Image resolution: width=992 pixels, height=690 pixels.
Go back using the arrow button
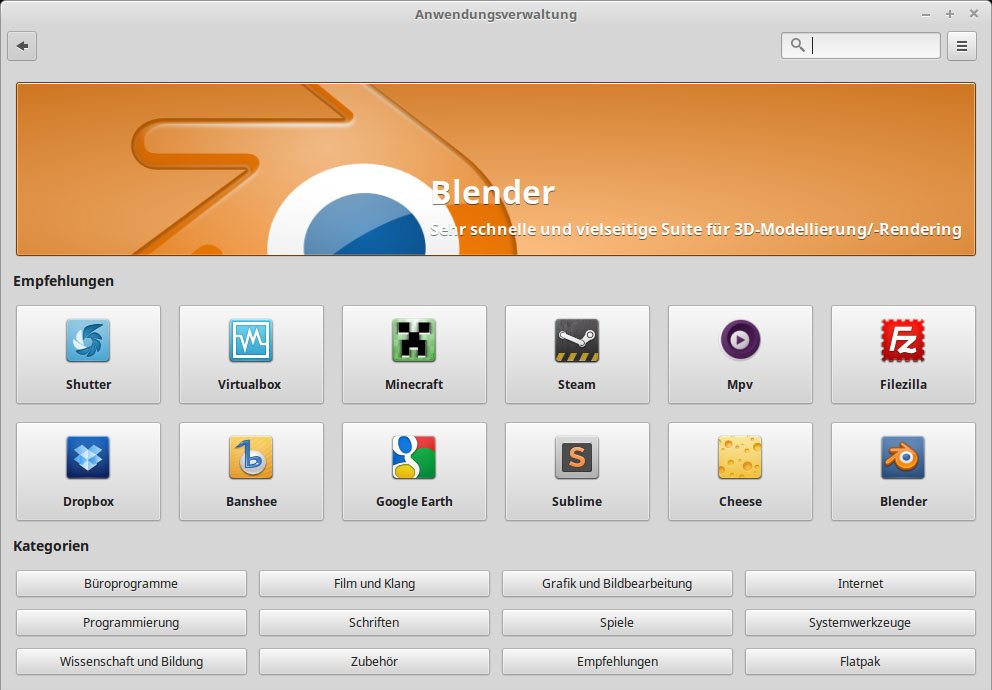coord(22,45)
